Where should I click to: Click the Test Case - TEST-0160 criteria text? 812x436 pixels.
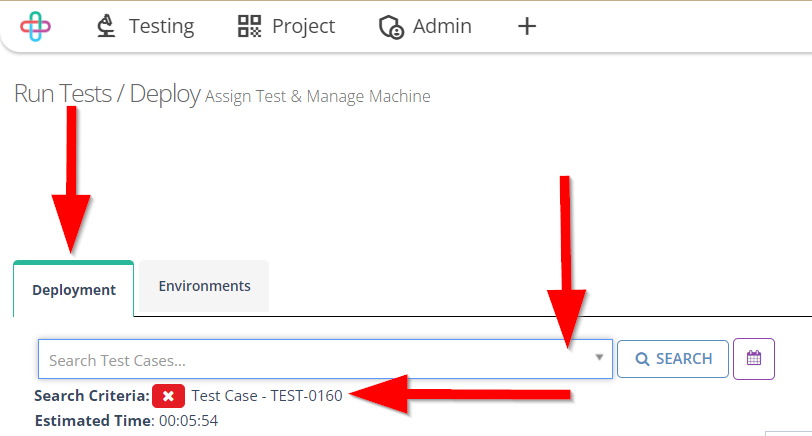tap(267, 396)
